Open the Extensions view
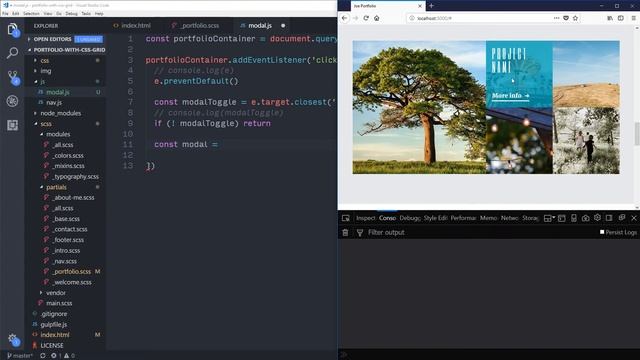The image size is (640, 360). 12,125
